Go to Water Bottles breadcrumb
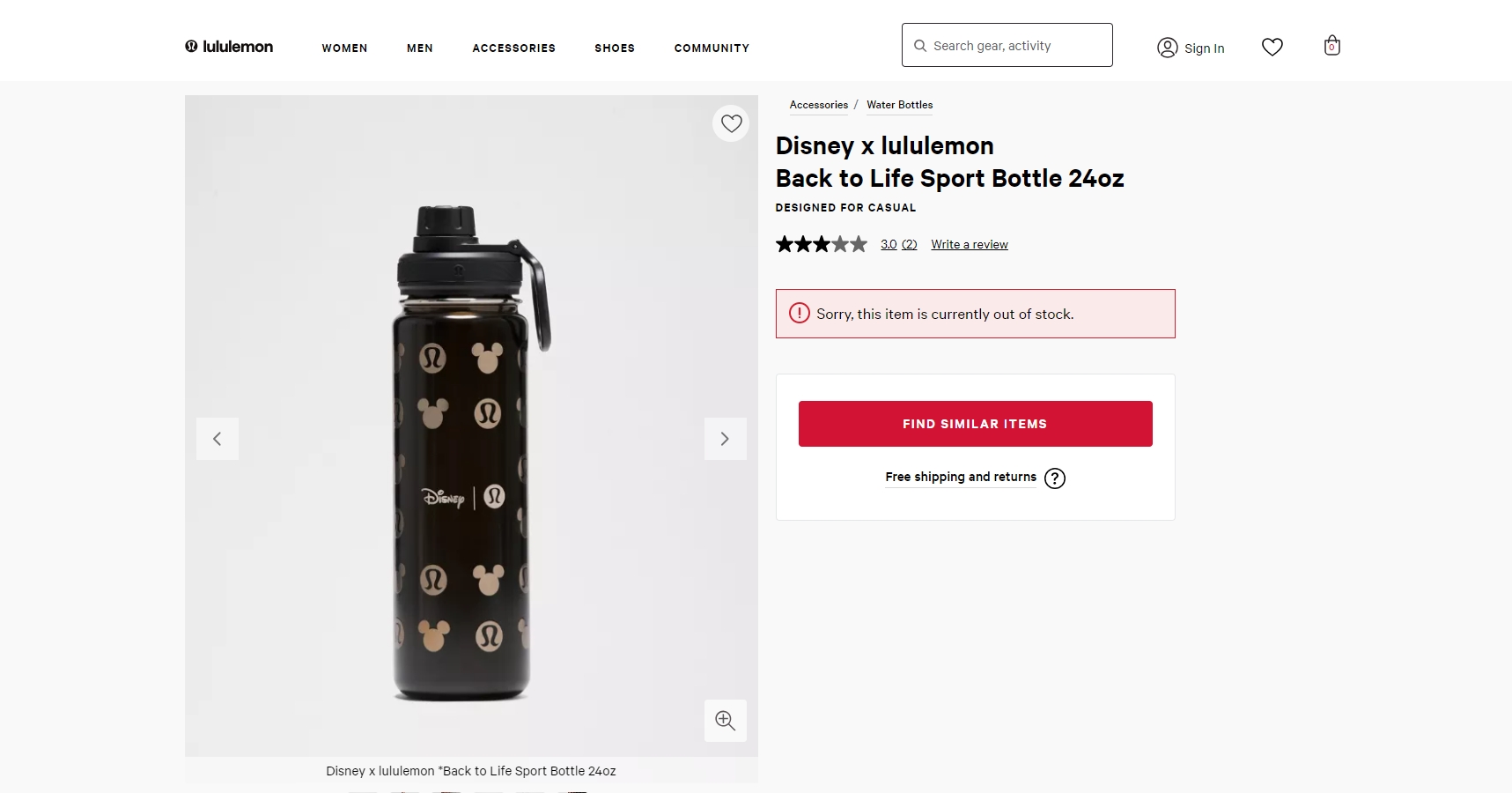Viewport: 1512px width, 793px height. point(899,105)
